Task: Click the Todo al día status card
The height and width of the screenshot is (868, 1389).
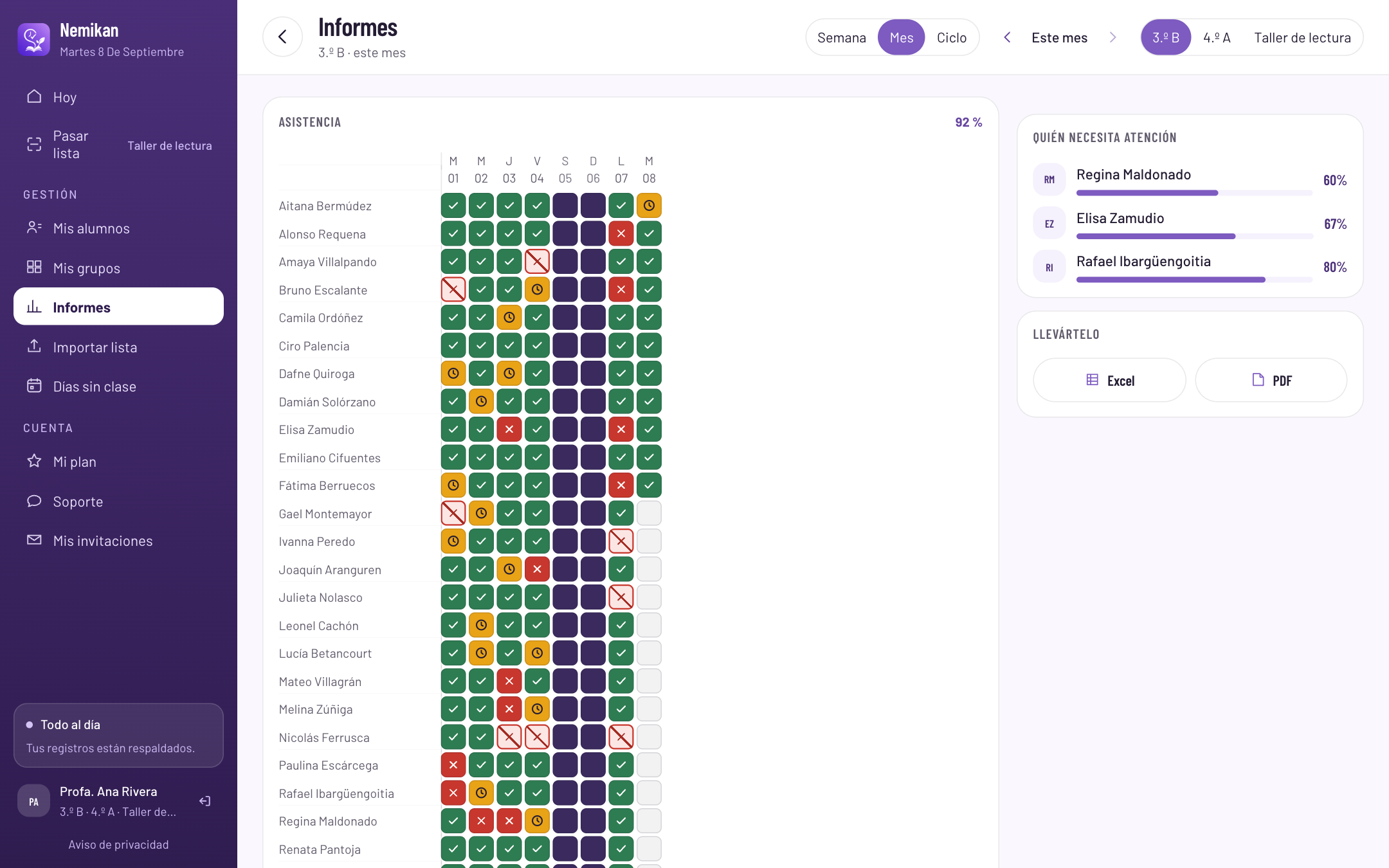Action: 118,736
